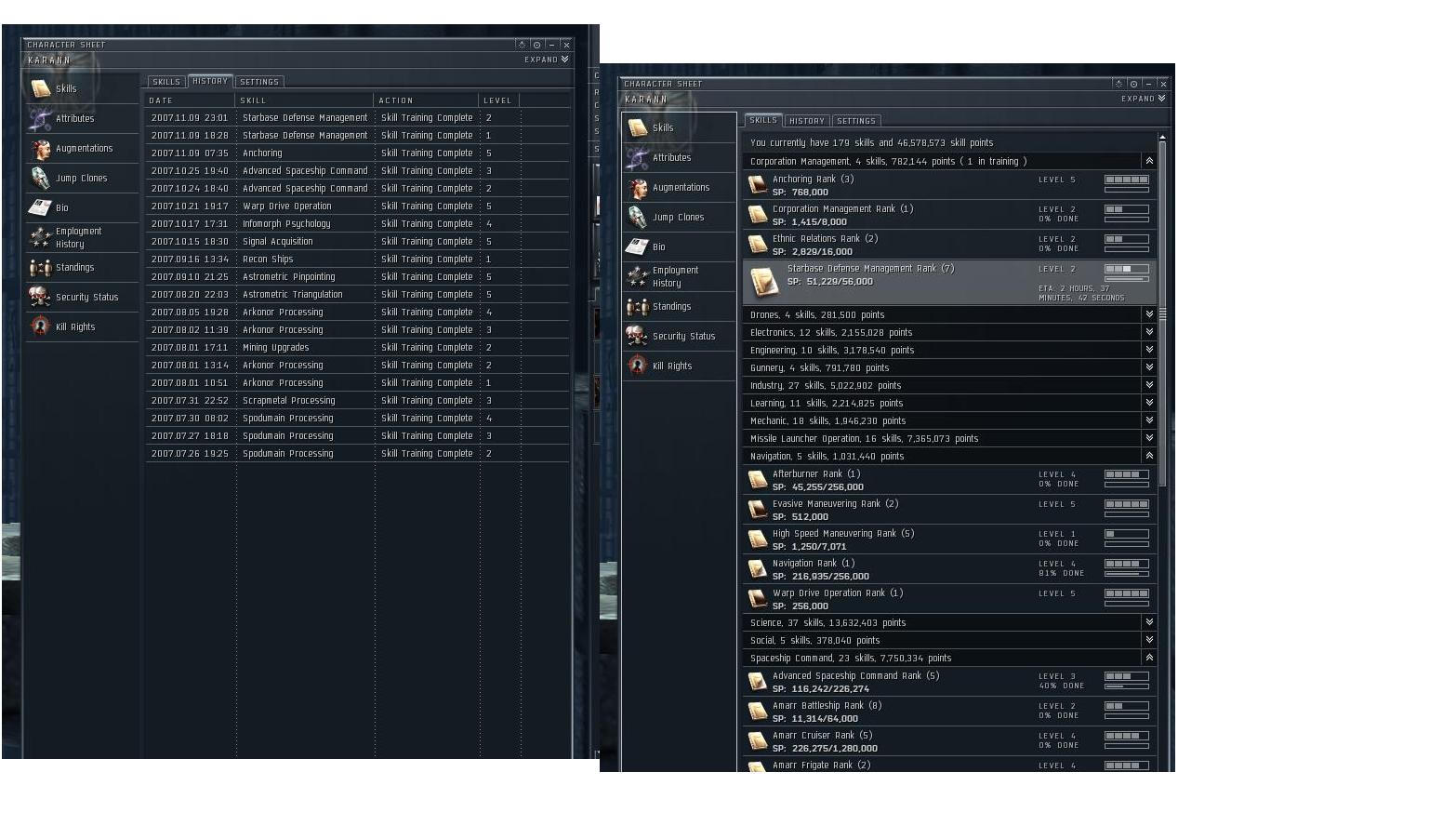Viewport: 1456px width, 839px height.
Task: Open Standings in the skills-list window sidebar
Action: [679, 307]
